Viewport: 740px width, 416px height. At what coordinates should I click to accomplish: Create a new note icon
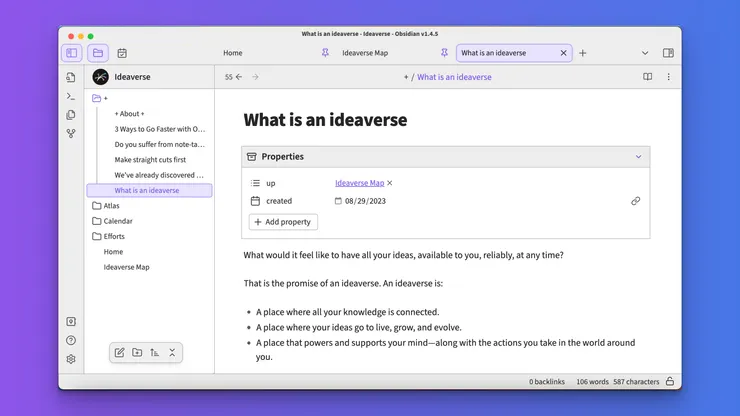tap(119, 353)
